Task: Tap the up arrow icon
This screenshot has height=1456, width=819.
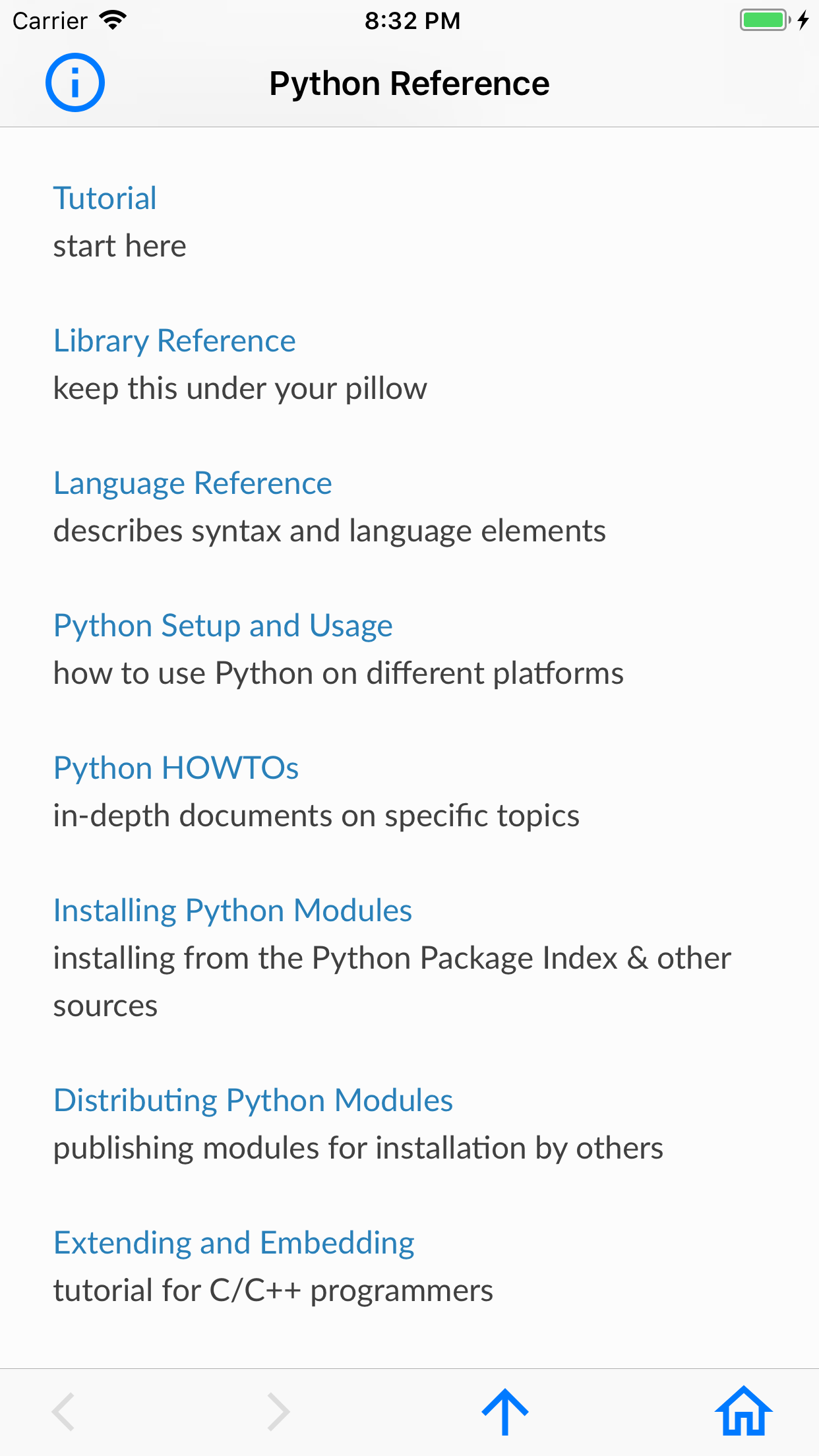Action: (x=505, y=1411)
